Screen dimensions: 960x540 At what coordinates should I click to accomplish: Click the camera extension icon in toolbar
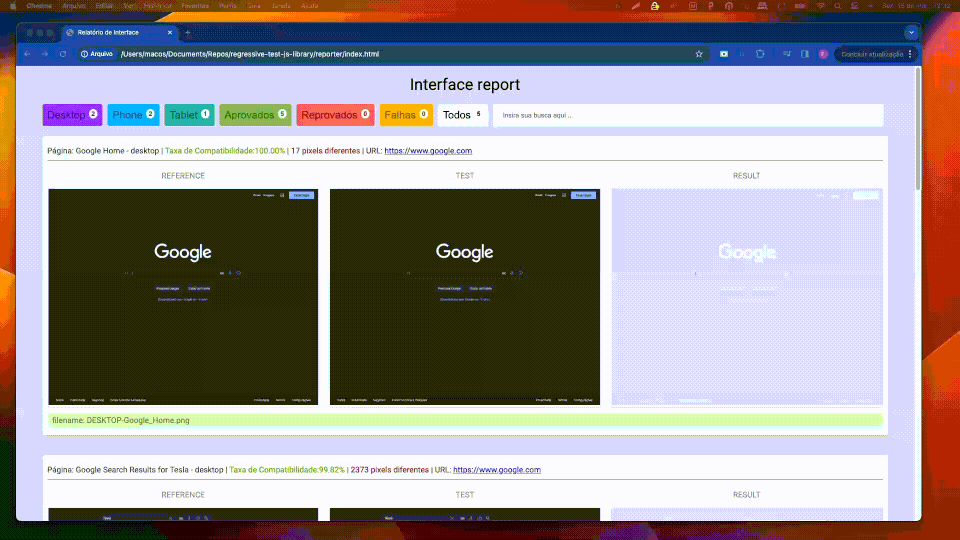coord(724,54)
